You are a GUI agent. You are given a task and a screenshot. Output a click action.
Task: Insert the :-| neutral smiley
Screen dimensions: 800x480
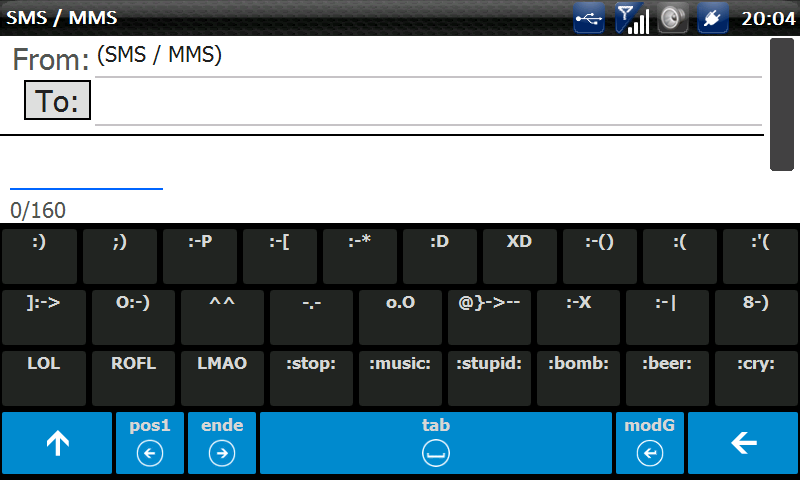(667, 317)
